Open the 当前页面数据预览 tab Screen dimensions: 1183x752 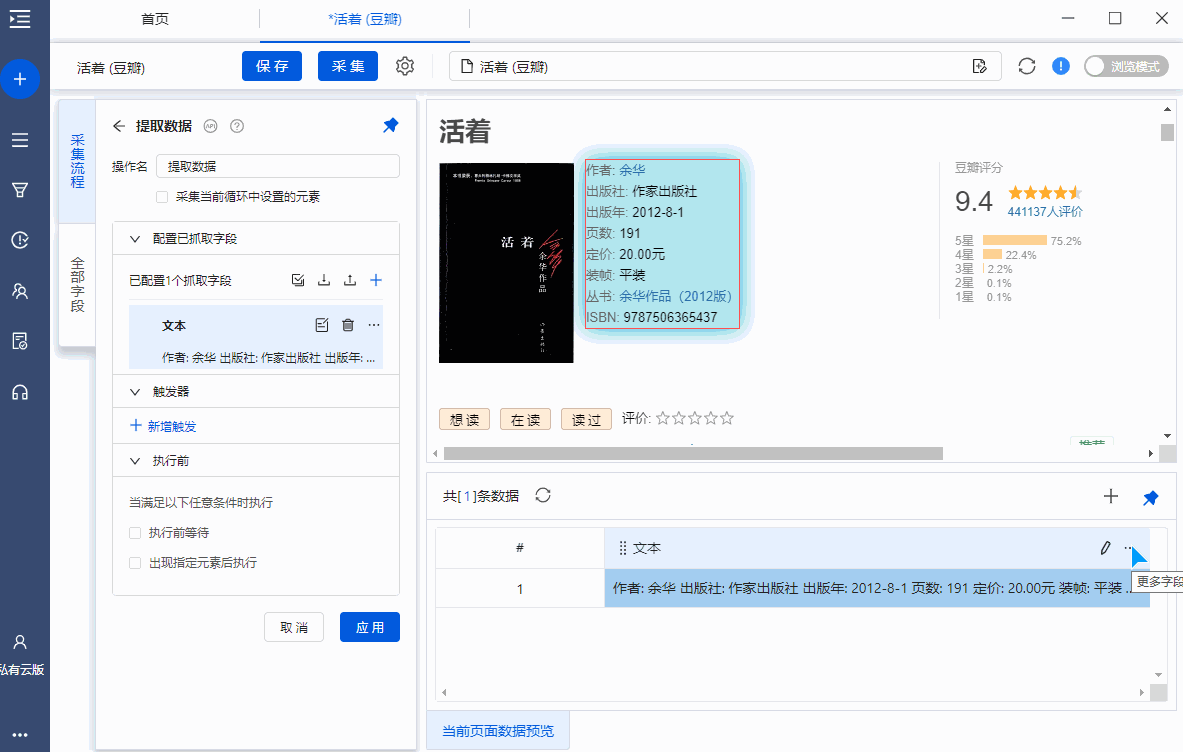coord(498,731)
